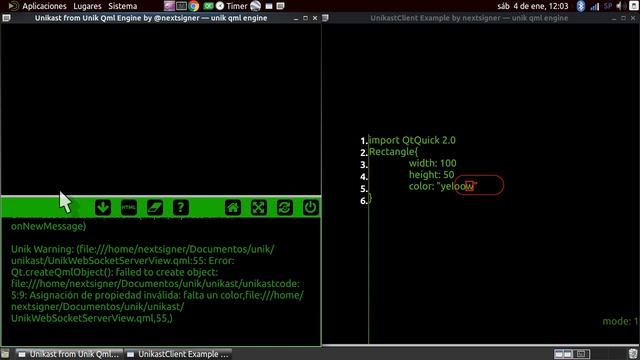Select the second workspace in workspace switcher

[x=581, y=354]
